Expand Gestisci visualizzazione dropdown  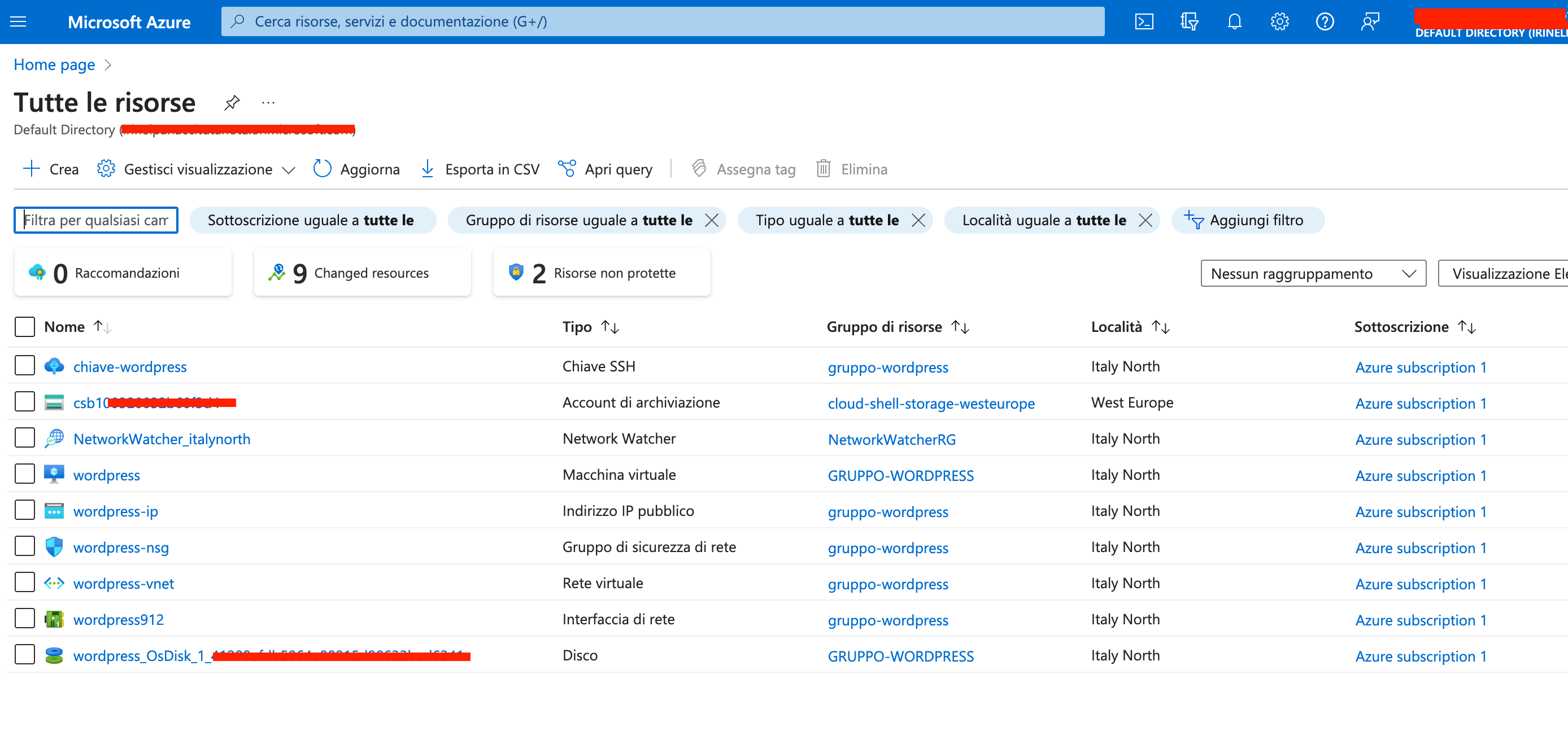pyautogui.click(x=196, y=169)
